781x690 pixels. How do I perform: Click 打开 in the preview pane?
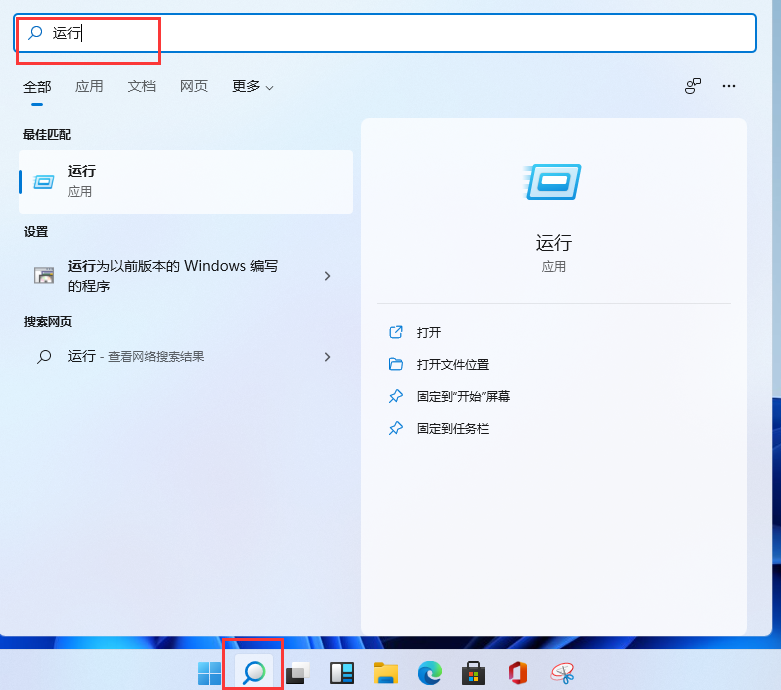tap(429, 332)
